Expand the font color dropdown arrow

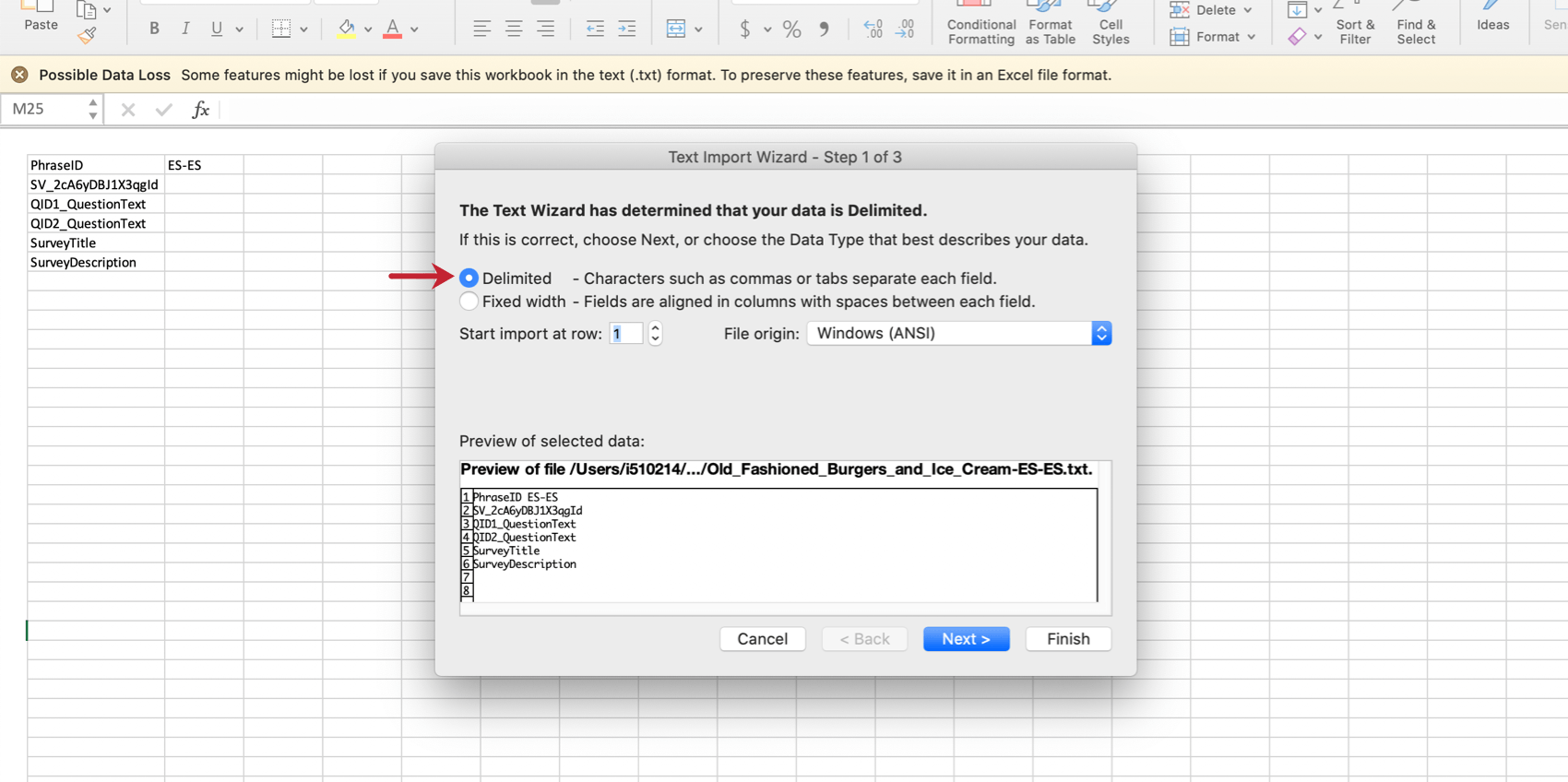pyautogui.click(x=415, y=30)
